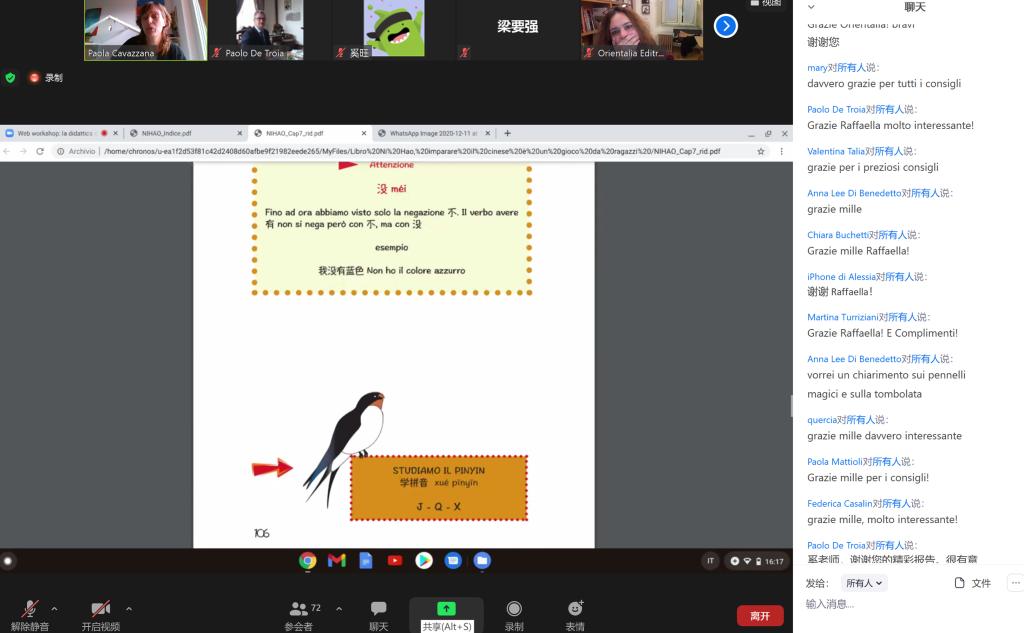Click File attachment button in chat

pyautogui.click(x=972, y=583)
